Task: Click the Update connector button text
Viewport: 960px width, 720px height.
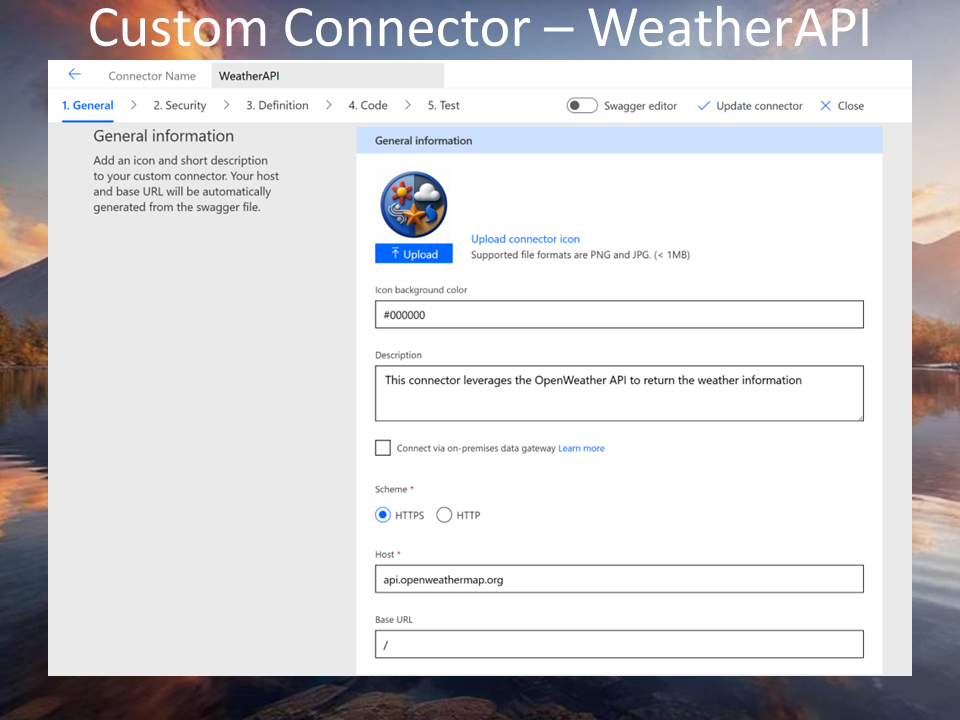Action: click(x=759, y=106)
